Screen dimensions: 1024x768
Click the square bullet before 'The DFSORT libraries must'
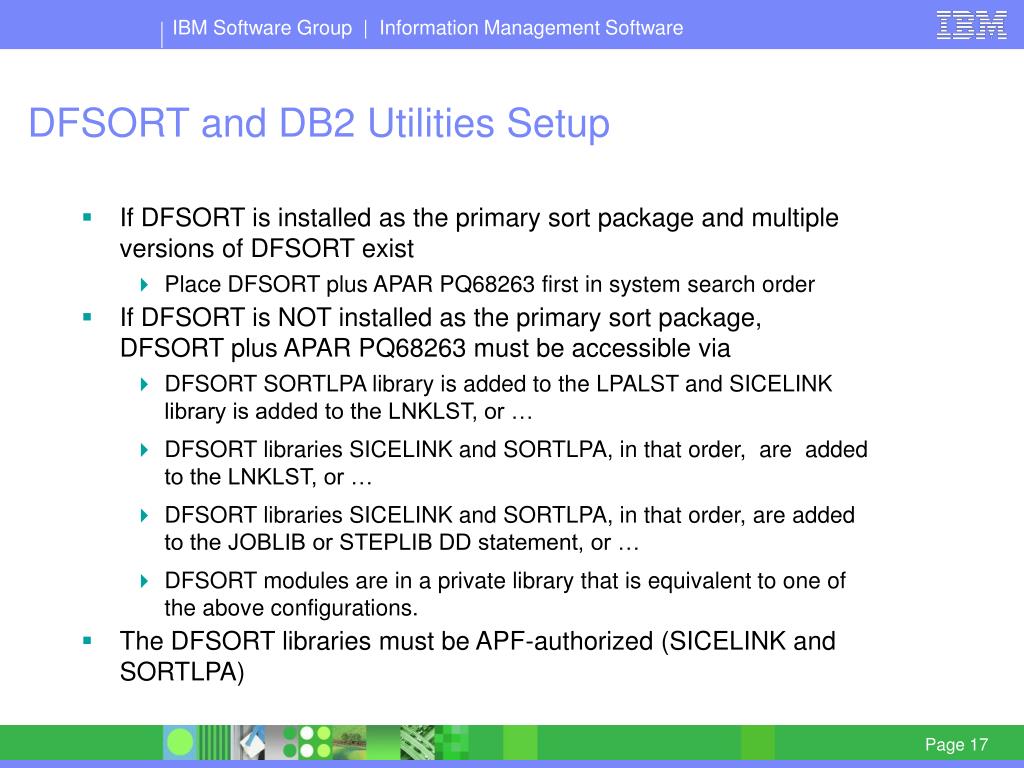[88, 641]
